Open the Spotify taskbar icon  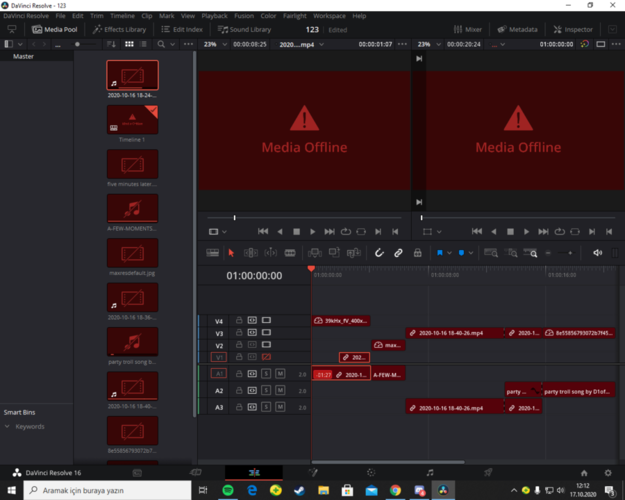pyautogui.click(x=228, y=490)
